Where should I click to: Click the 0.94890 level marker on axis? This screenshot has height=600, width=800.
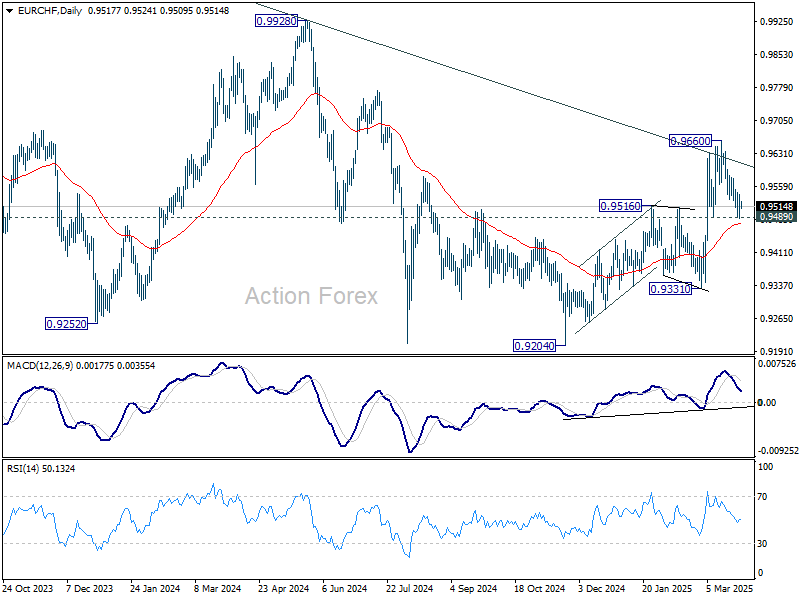pyautogui.click(x=776, y=217)
